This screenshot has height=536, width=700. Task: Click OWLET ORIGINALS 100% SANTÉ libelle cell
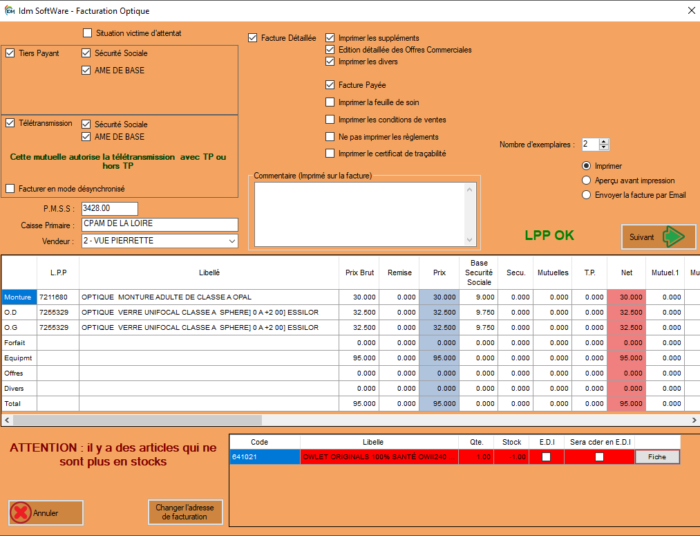pos(379,457)
